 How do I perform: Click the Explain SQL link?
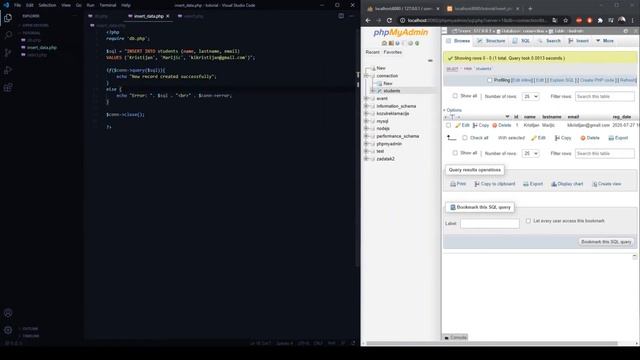[562, 80]
